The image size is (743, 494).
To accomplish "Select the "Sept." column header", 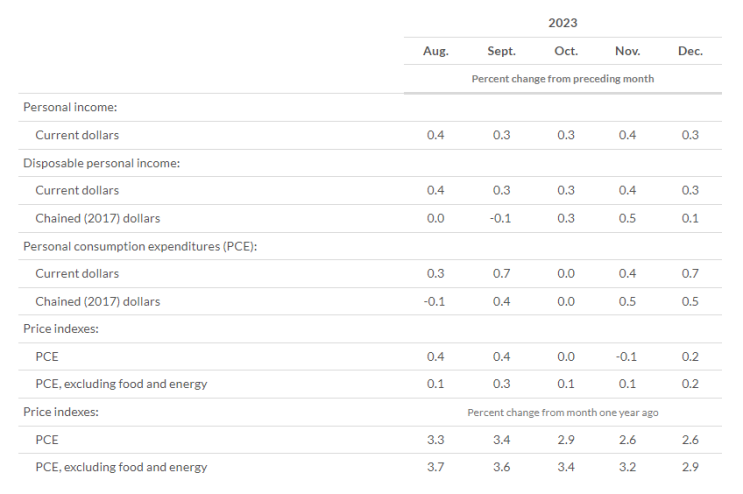I will (501, 51).
